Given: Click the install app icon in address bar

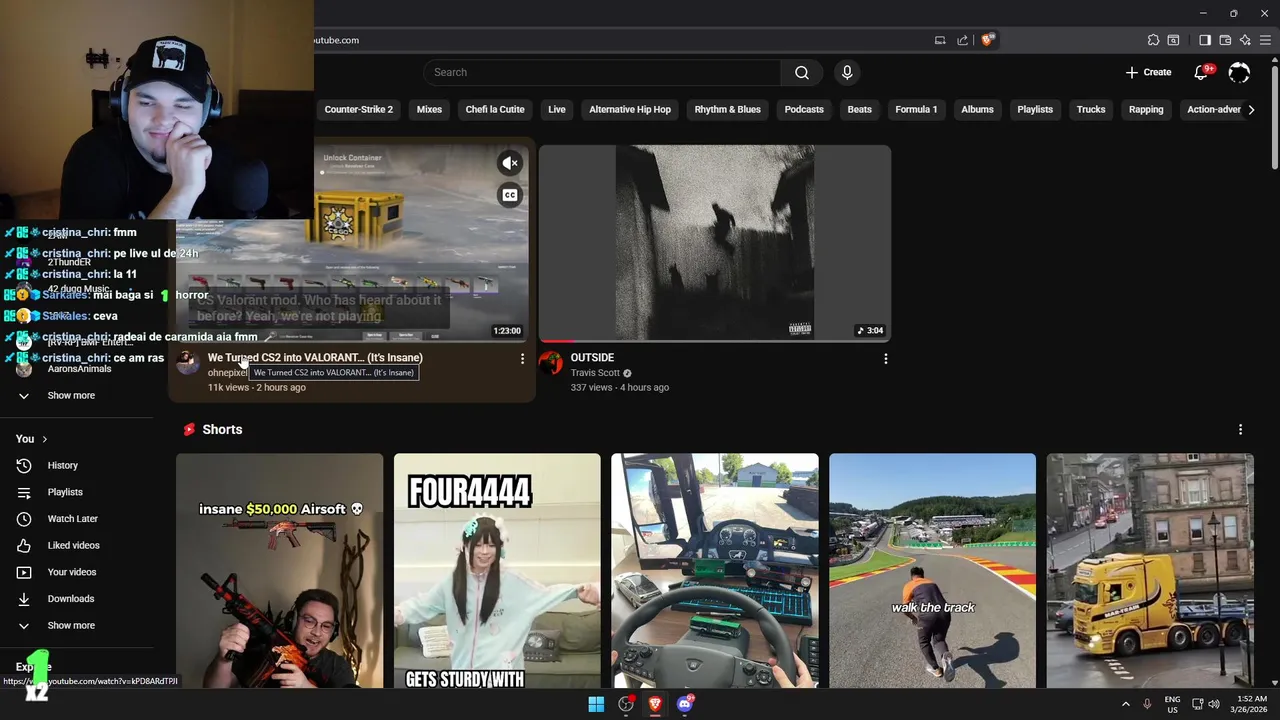Looking at the screenshot, I should click(x=940, y=40).
